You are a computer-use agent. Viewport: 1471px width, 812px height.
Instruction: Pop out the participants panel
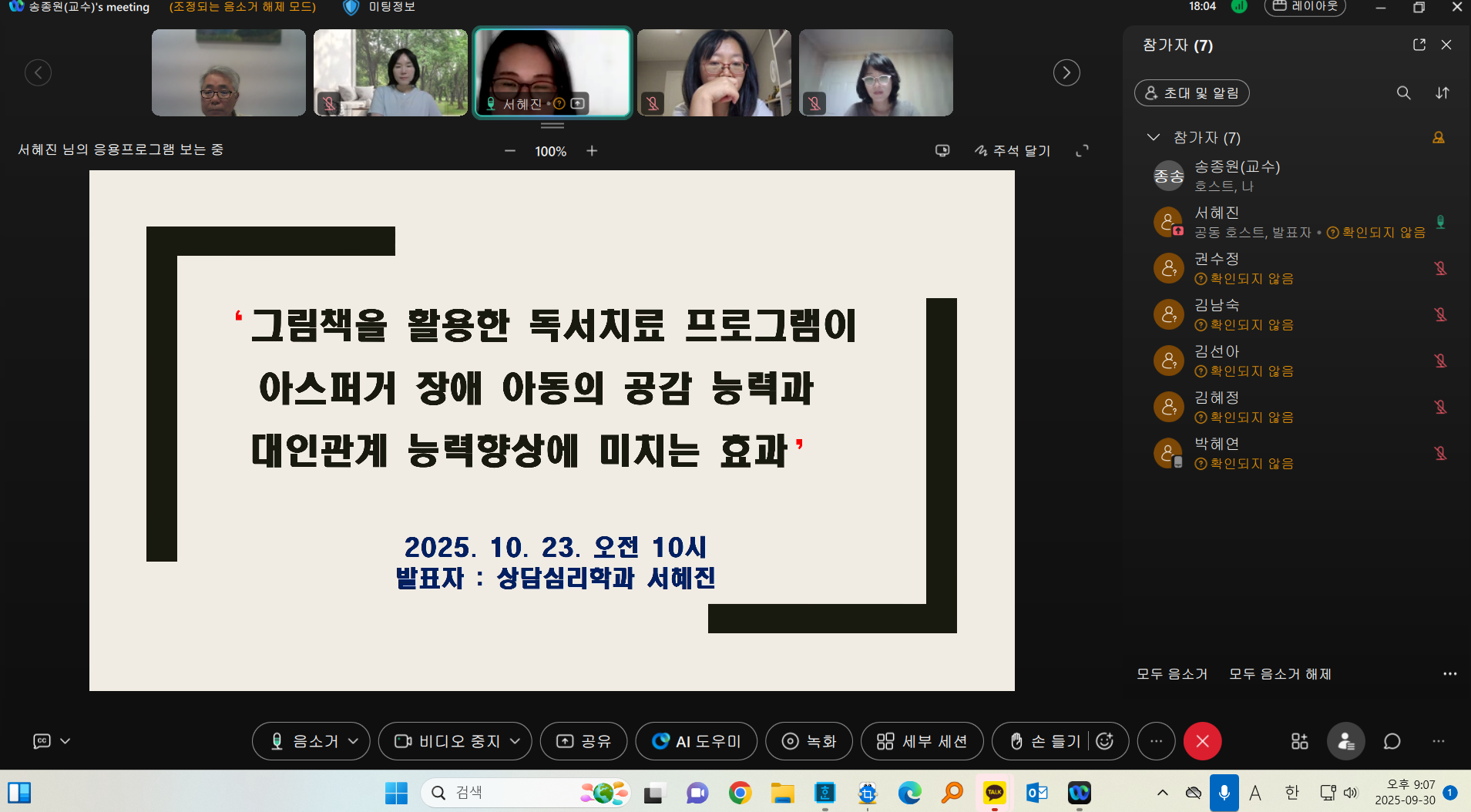pyautogui.click(x=1419, y=45)
